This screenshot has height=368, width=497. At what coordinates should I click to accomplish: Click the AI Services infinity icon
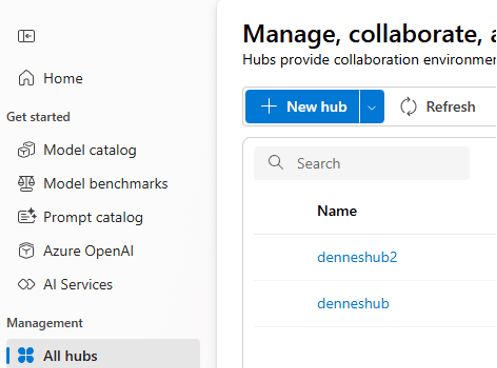click(x=26, y=284)
